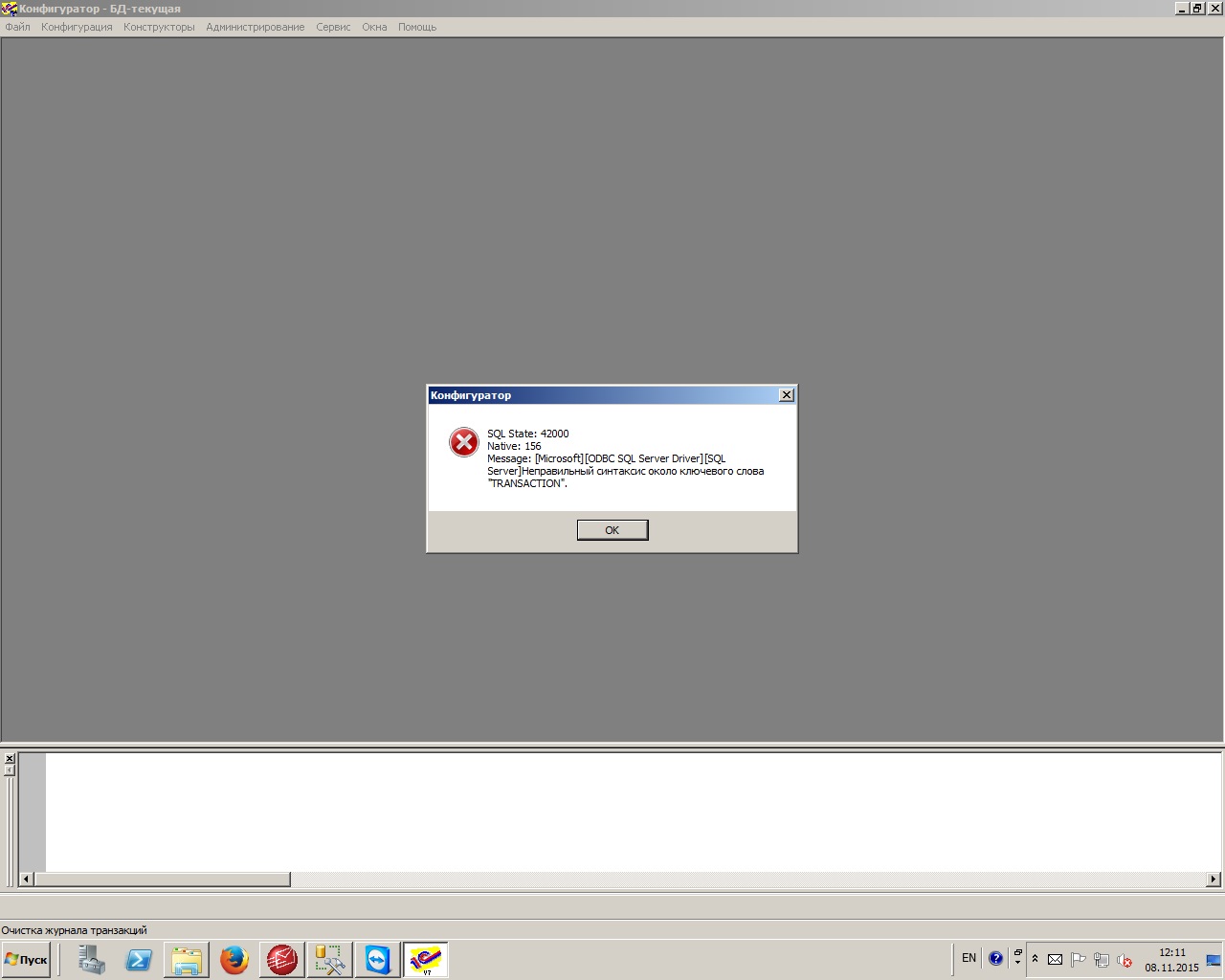Click the muted volume tray icon
The height and width of the screenshot is (980, 1225).
pos(1125,960)
